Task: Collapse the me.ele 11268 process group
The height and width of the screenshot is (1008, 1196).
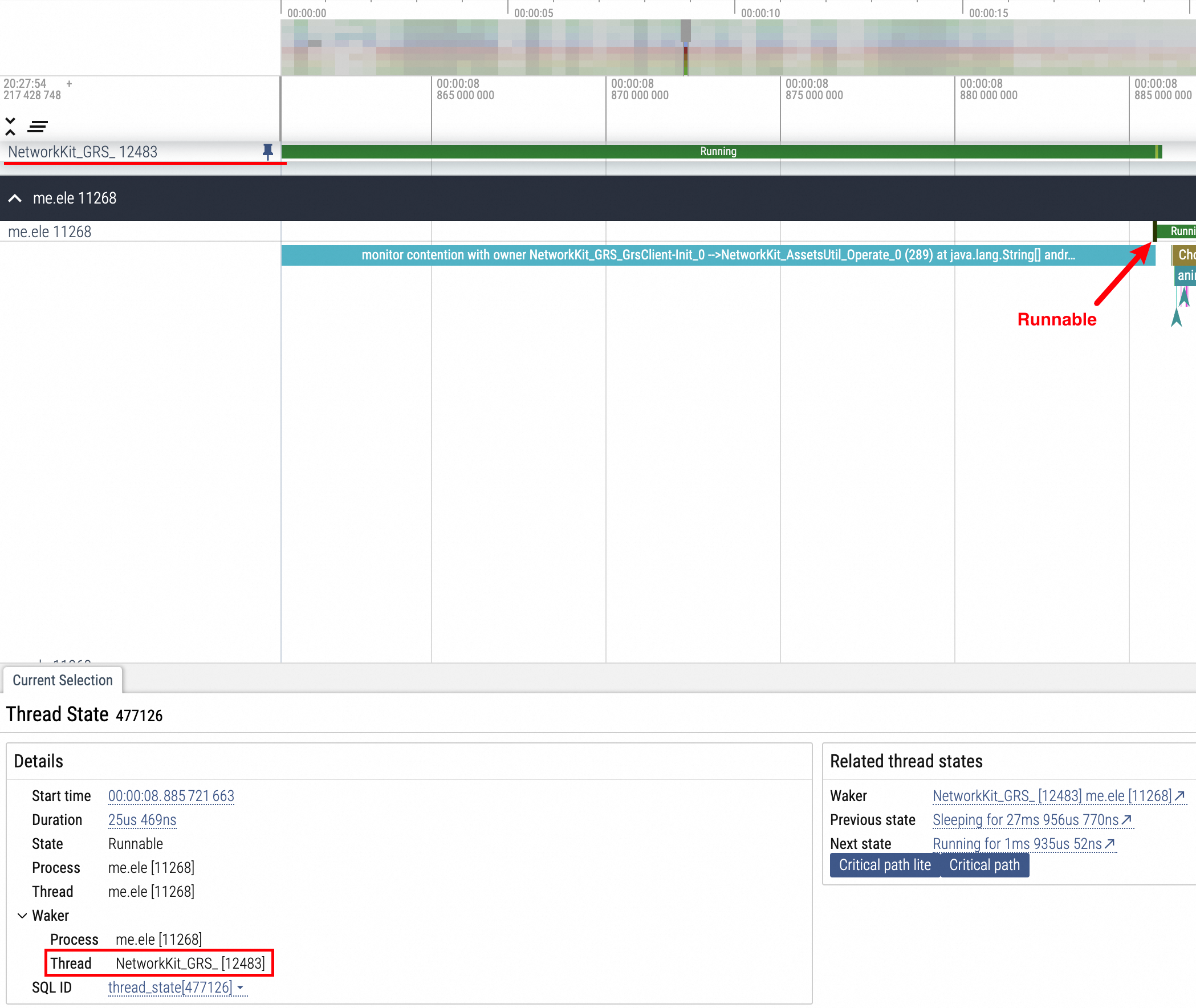Action: pyautogui.click(x=15, y=198)
